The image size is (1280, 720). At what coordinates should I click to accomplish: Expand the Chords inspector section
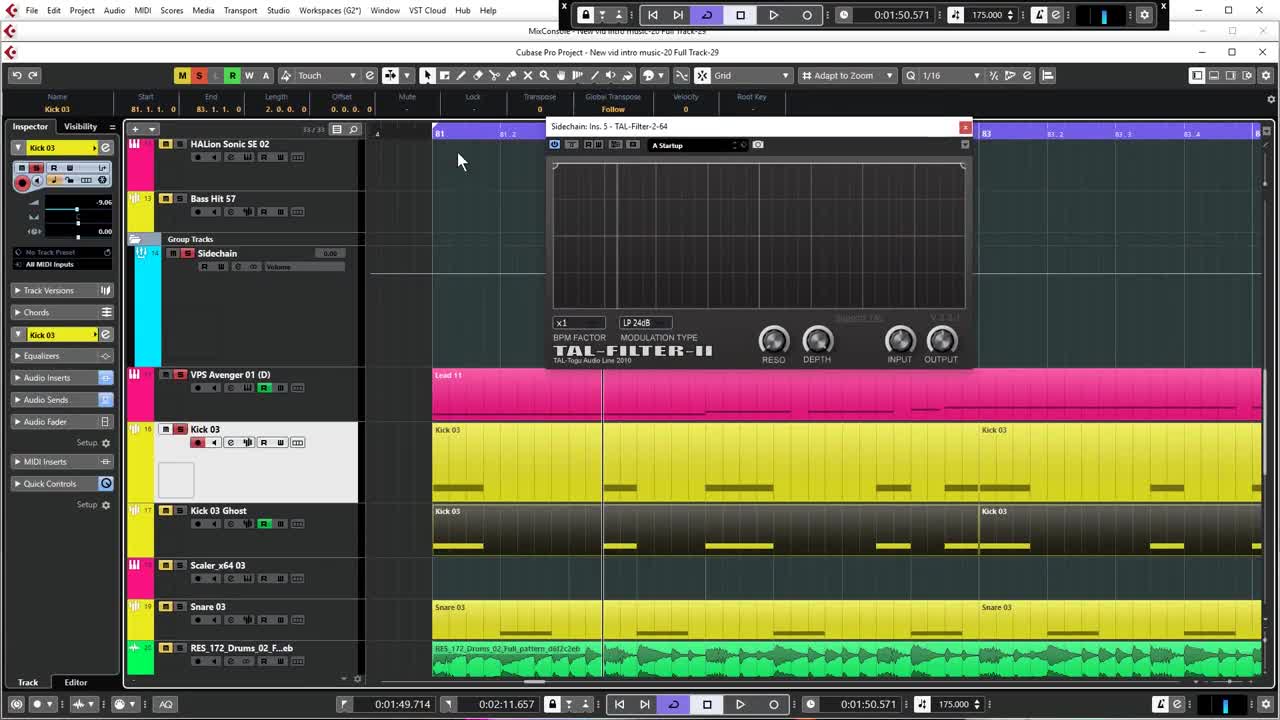coord(62,312)
